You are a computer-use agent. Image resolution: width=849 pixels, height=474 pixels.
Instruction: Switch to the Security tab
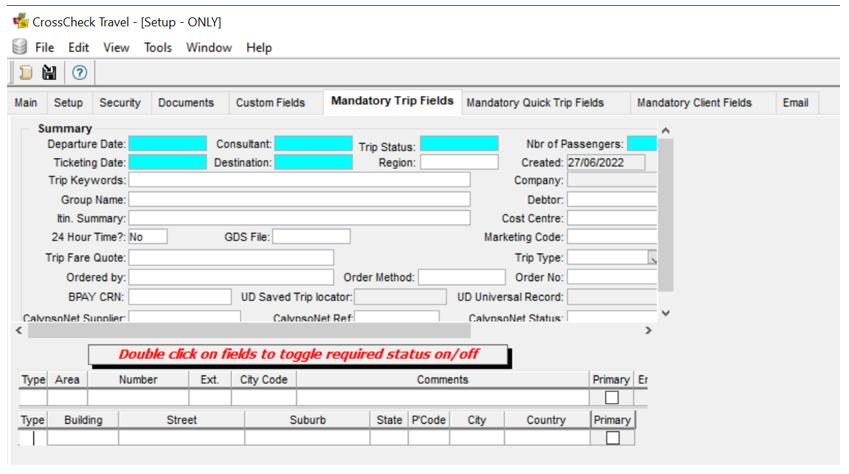click(x=120, y=103)
